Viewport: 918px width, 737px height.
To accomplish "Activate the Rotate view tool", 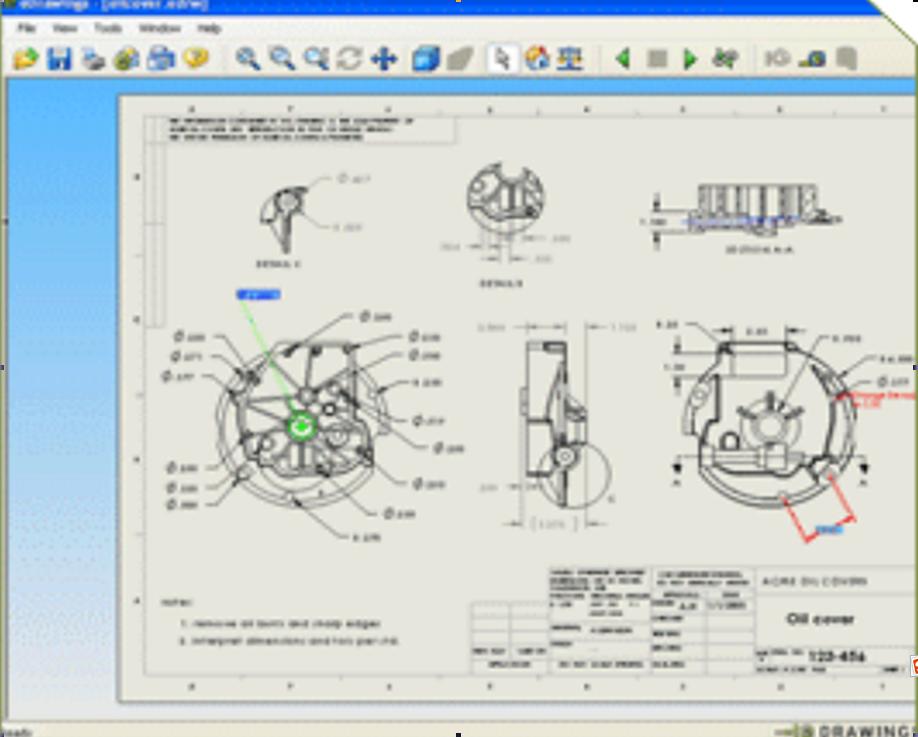I will click(x=349, y=59).
